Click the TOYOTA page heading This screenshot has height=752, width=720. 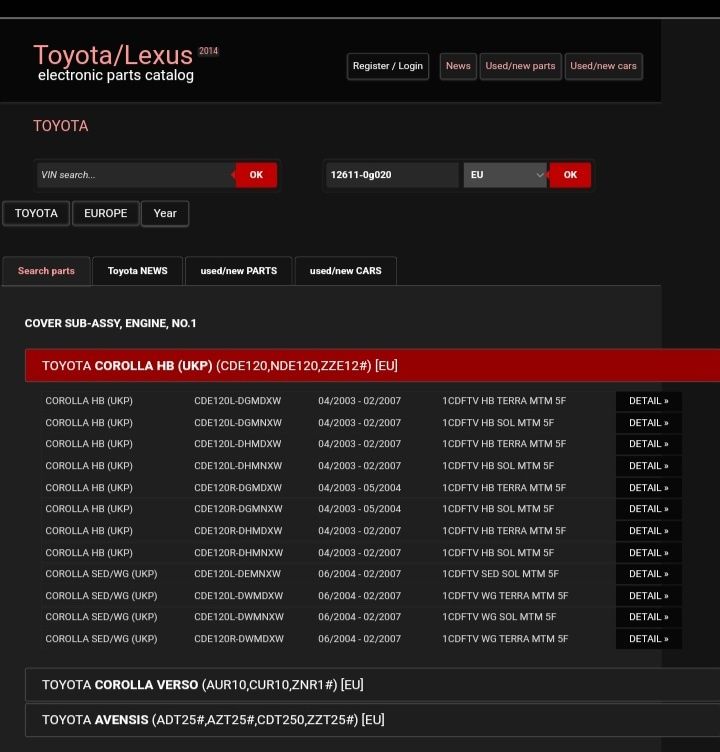click(61, 126)
